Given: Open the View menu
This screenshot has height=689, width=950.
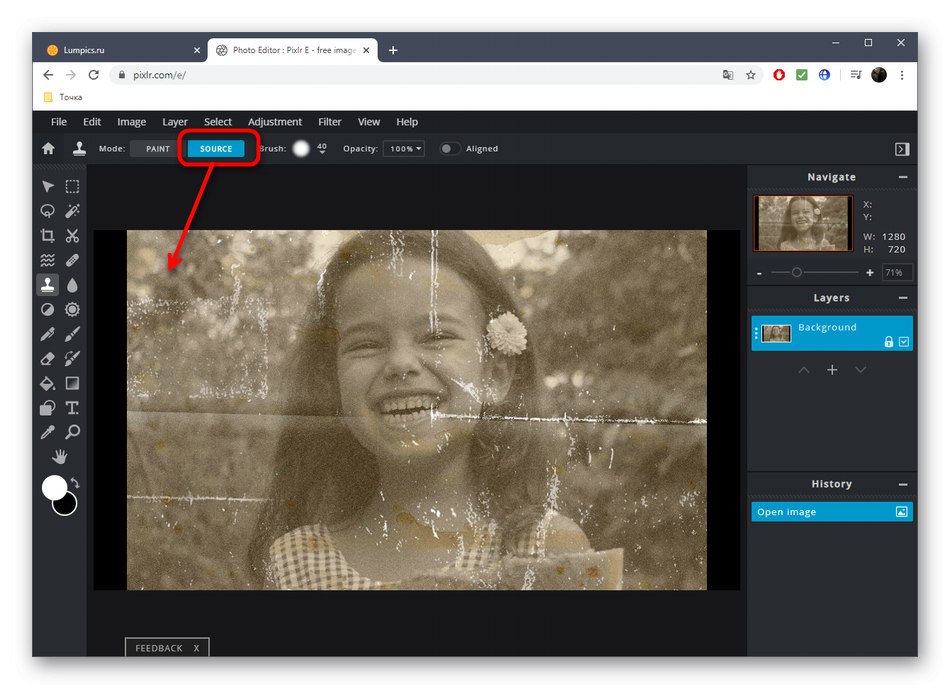Looking at the screenshot, I should tap(368, 122).
